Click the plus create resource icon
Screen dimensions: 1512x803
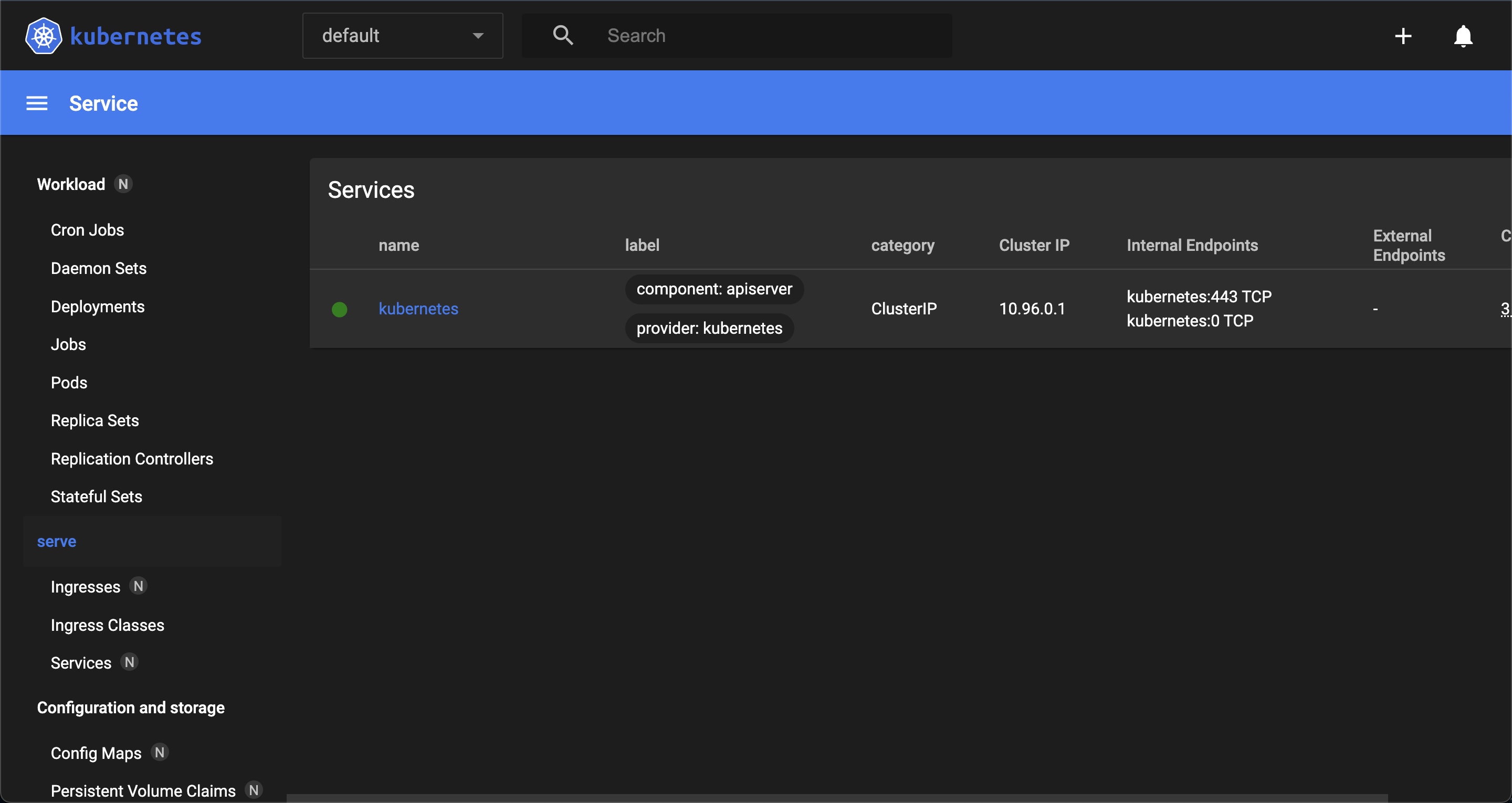1403,36
